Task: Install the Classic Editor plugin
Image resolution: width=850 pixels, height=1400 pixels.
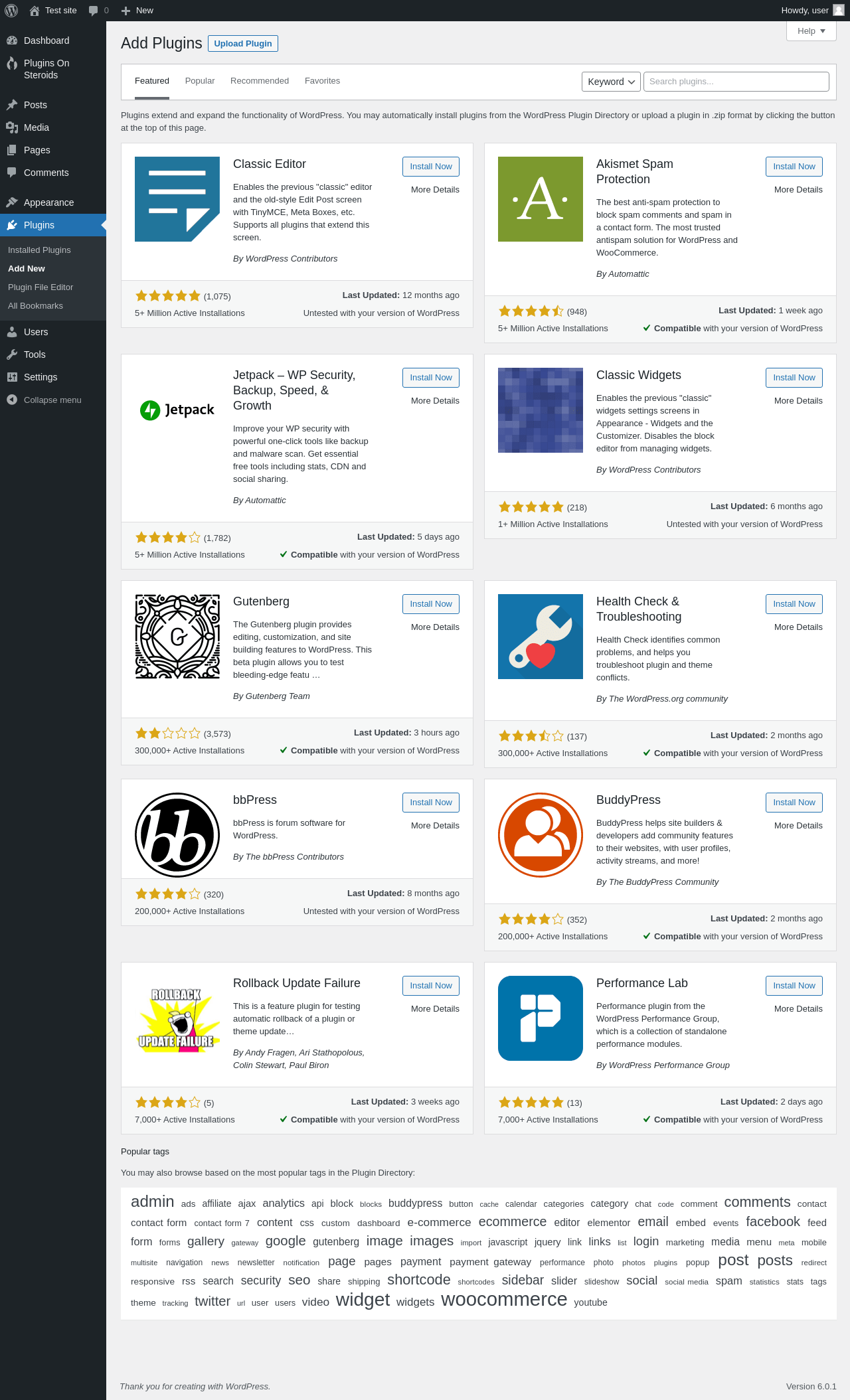Action: tap(431, 167)
